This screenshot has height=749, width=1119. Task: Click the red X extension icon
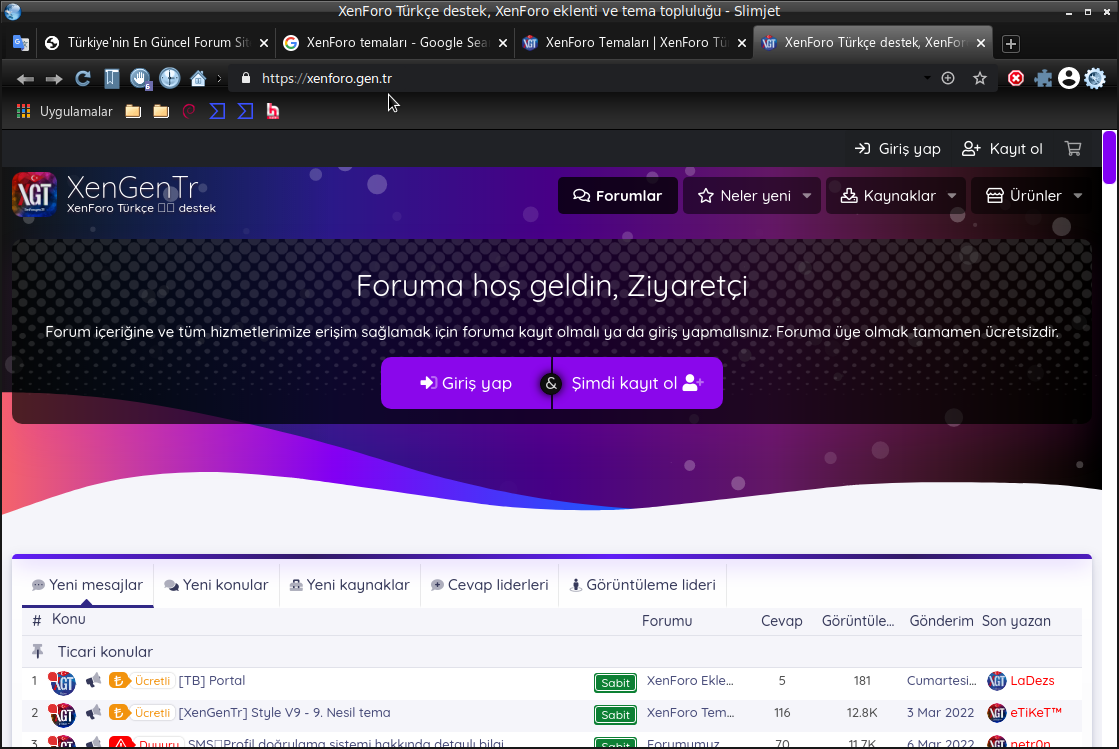(x=1016, y=78)
